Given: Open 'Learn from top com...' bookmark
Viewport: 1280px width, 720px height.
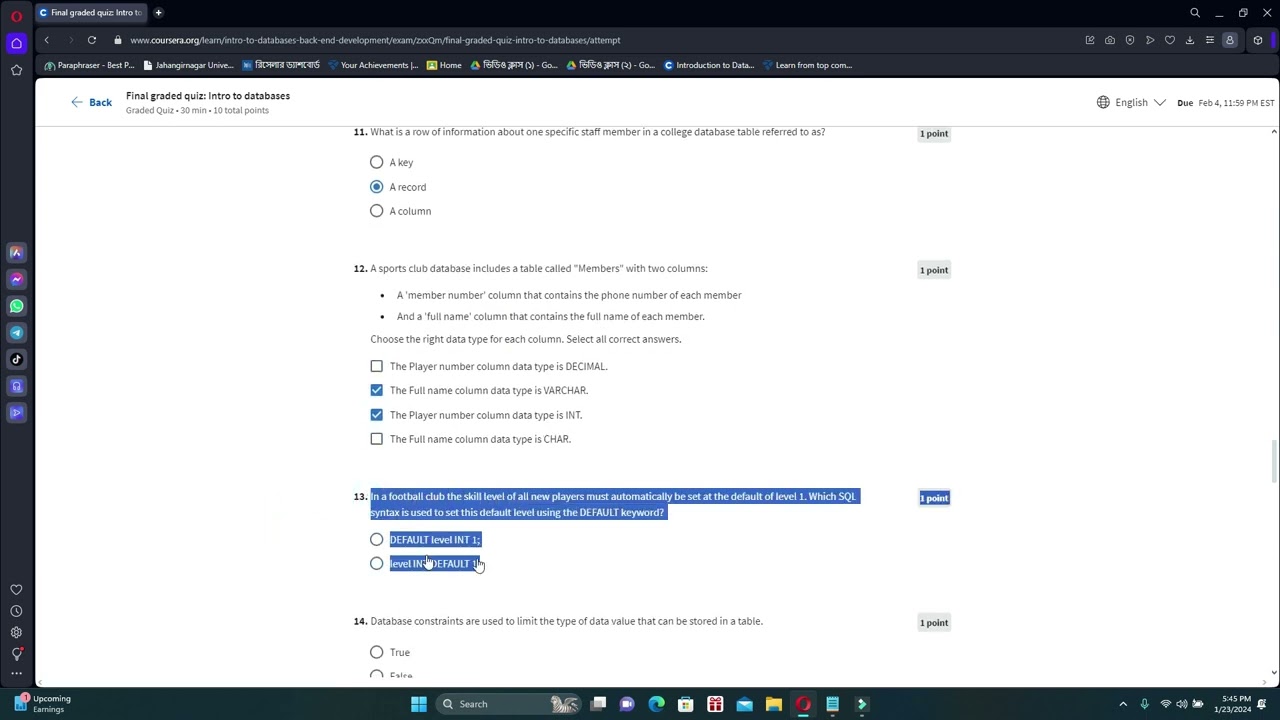Looking at the screenshot, I should (807, 65).
